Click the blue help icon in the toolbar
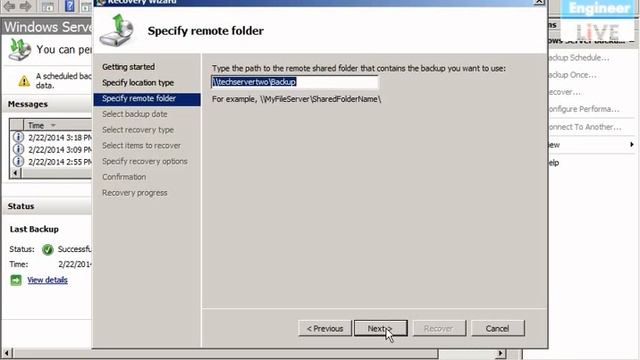Image resolution: width=640 pixels, height=360 pixels. (70, 6)
